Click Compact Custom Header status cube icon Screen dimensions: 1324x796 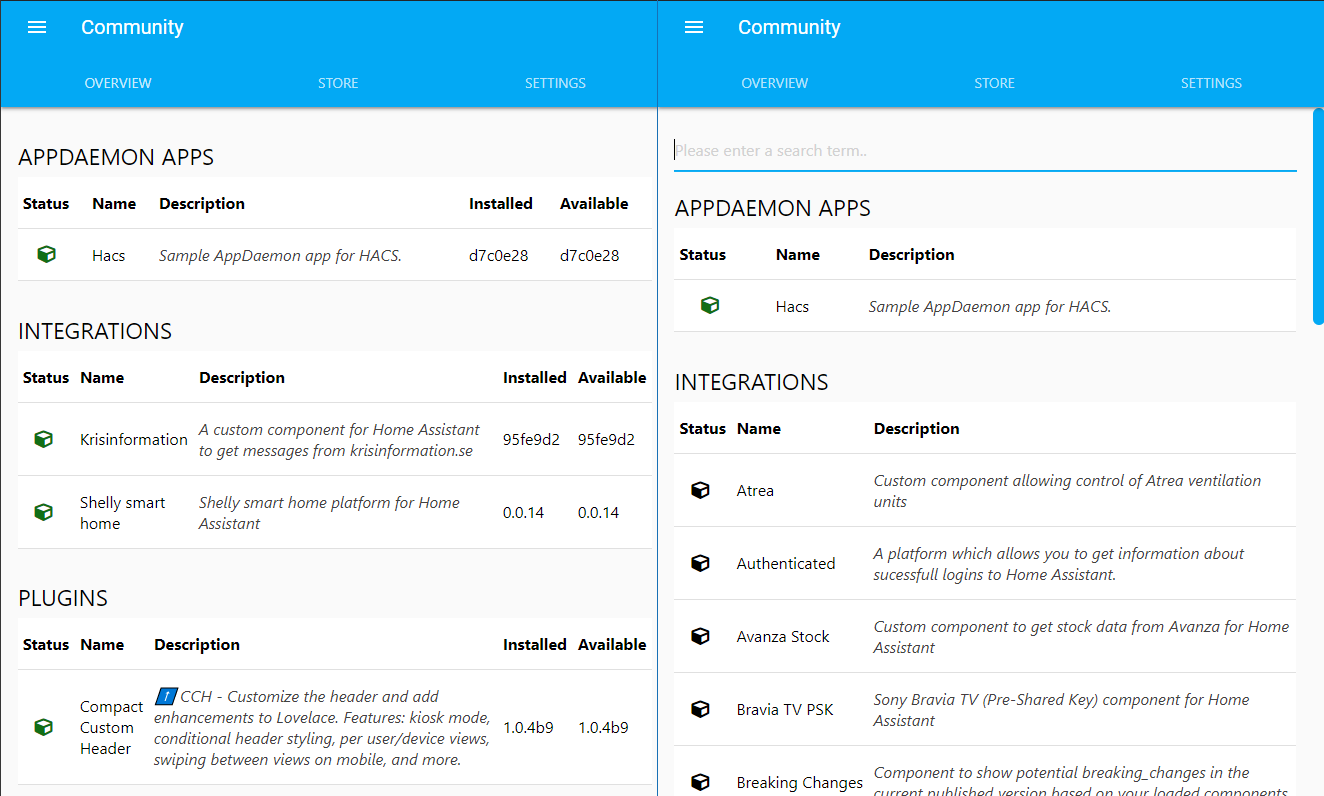coord(44,727)
